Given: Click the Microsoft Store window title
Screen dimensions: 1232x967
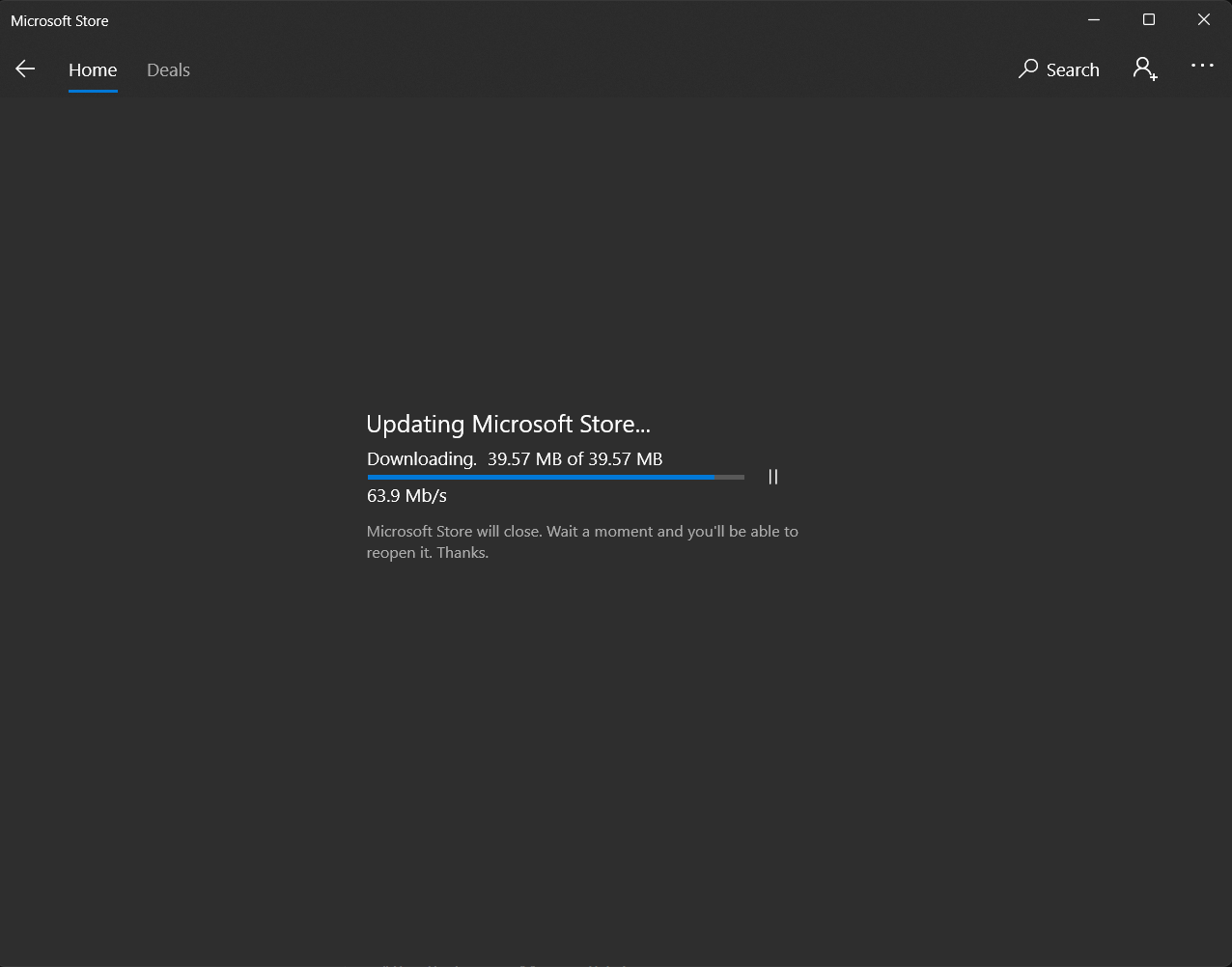Looking at the screenshot, I should pos(60,20).
